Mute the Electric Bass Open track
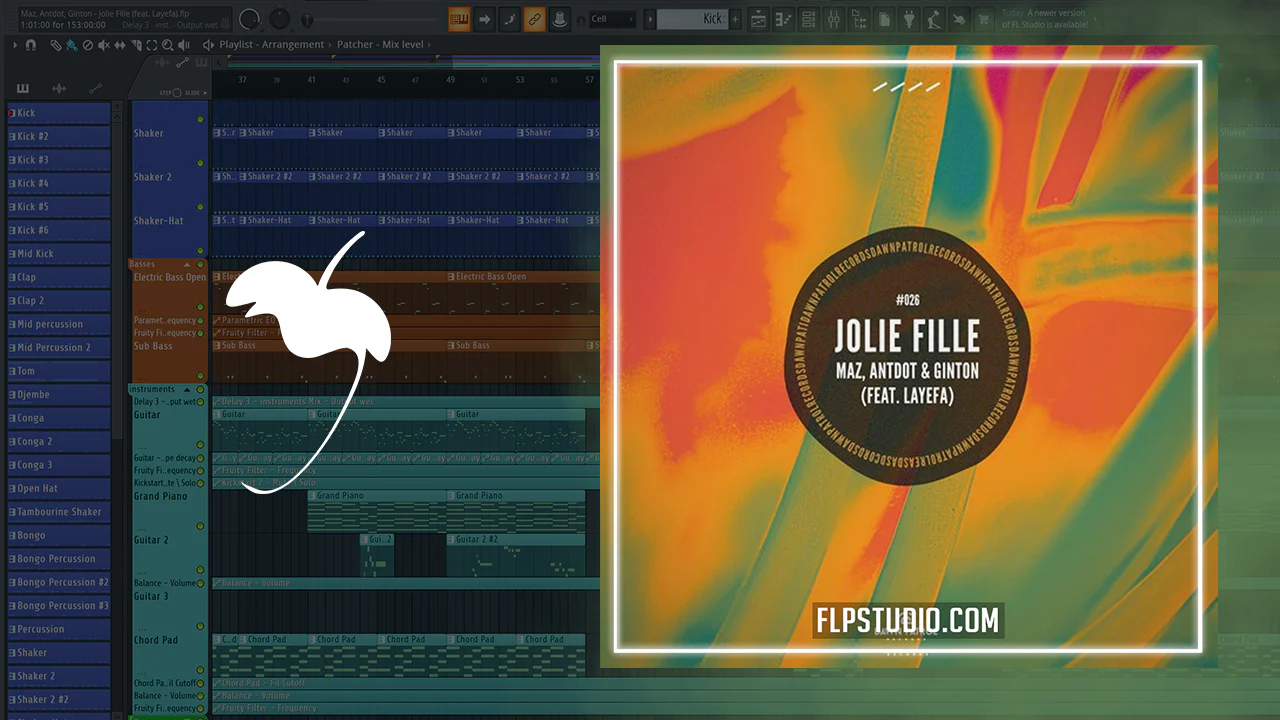 click(200, 307)
